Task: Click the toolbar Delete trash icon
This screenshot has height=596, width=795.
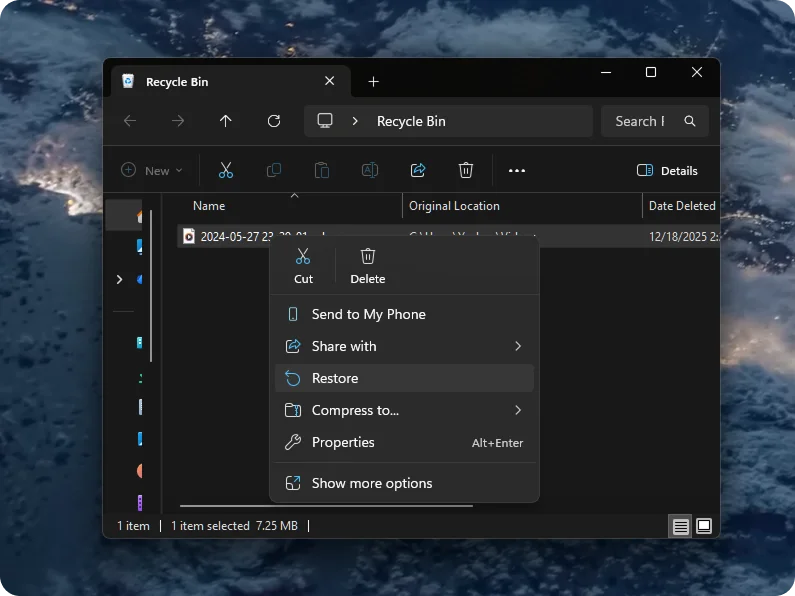Action: coord(465,170)
